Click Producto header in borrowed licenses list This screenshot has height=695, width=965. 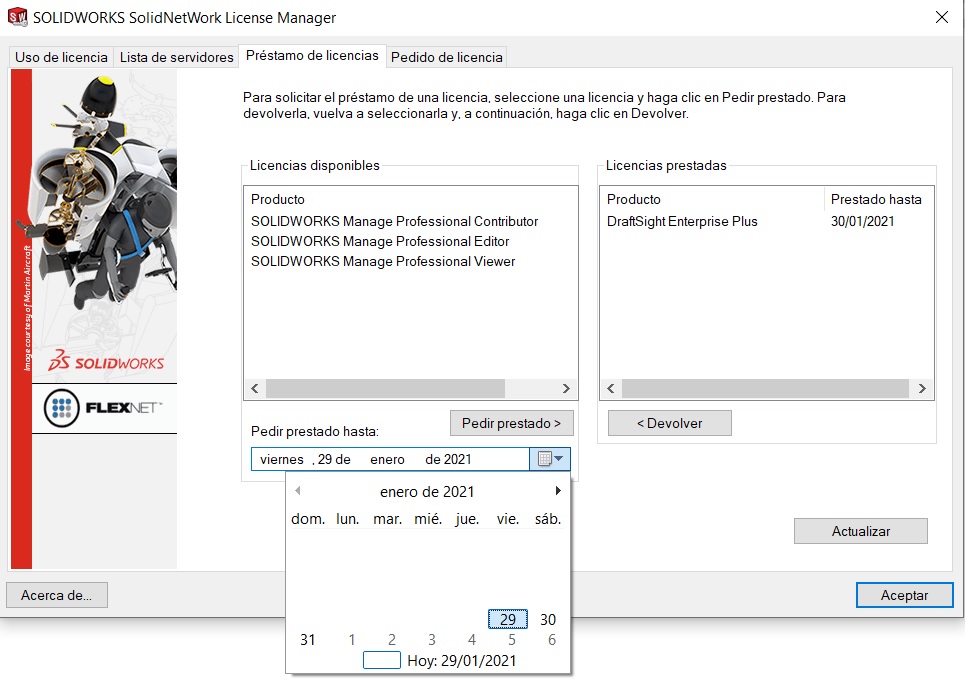633,199
